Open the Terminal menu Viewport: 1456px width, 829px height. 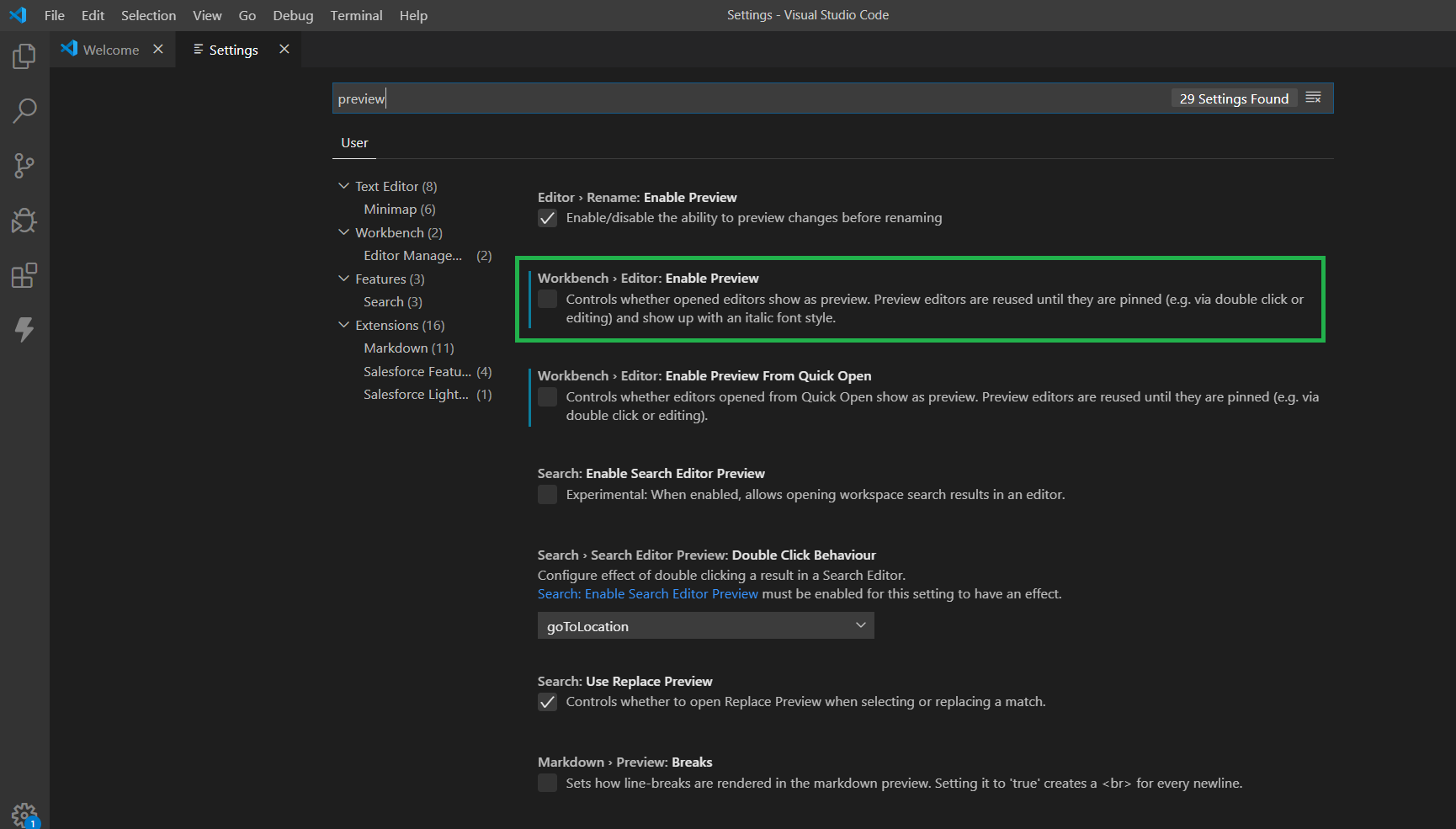[356, 15]
